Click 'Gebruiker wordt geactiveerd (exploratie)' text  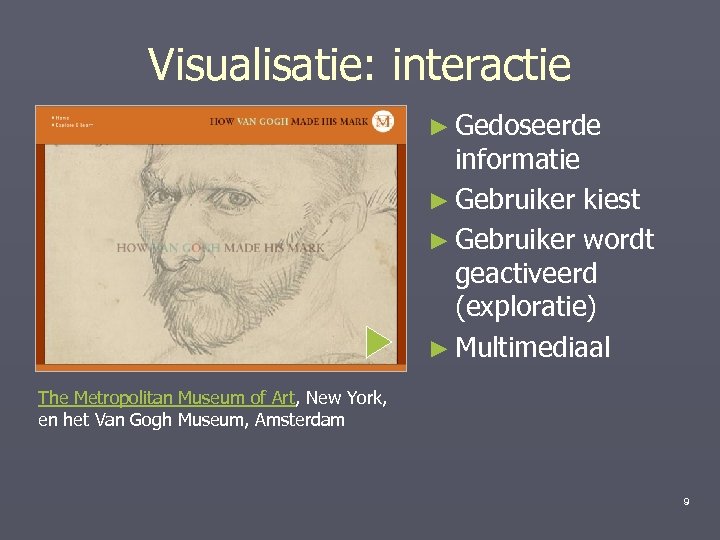554,274
